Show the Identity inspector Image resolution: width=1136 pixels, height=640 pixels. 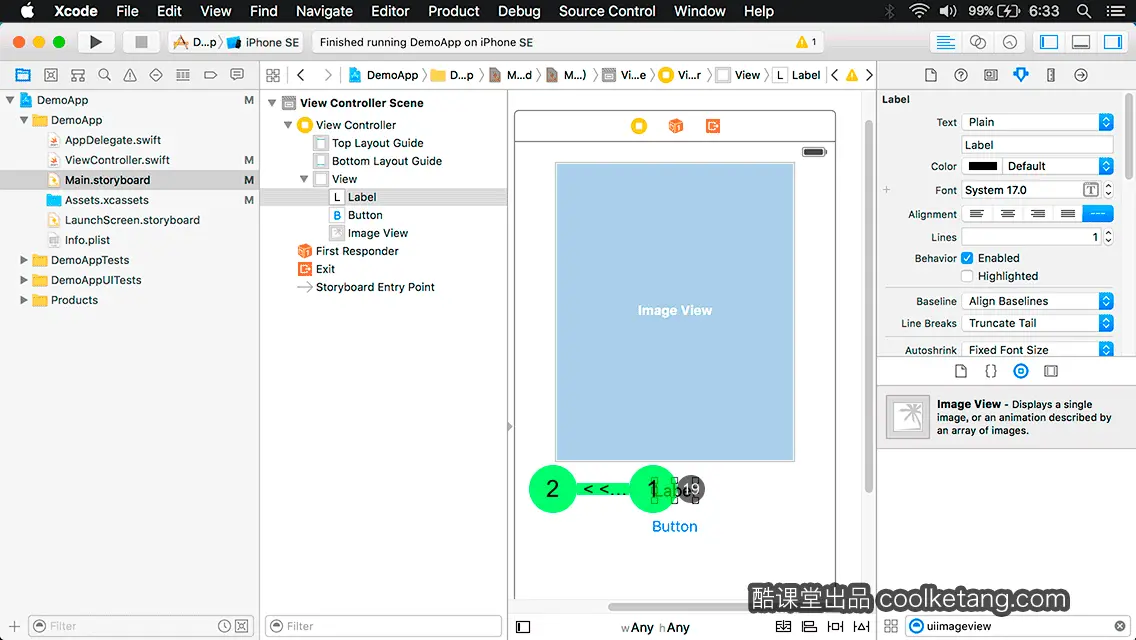(x=990, y=75)
